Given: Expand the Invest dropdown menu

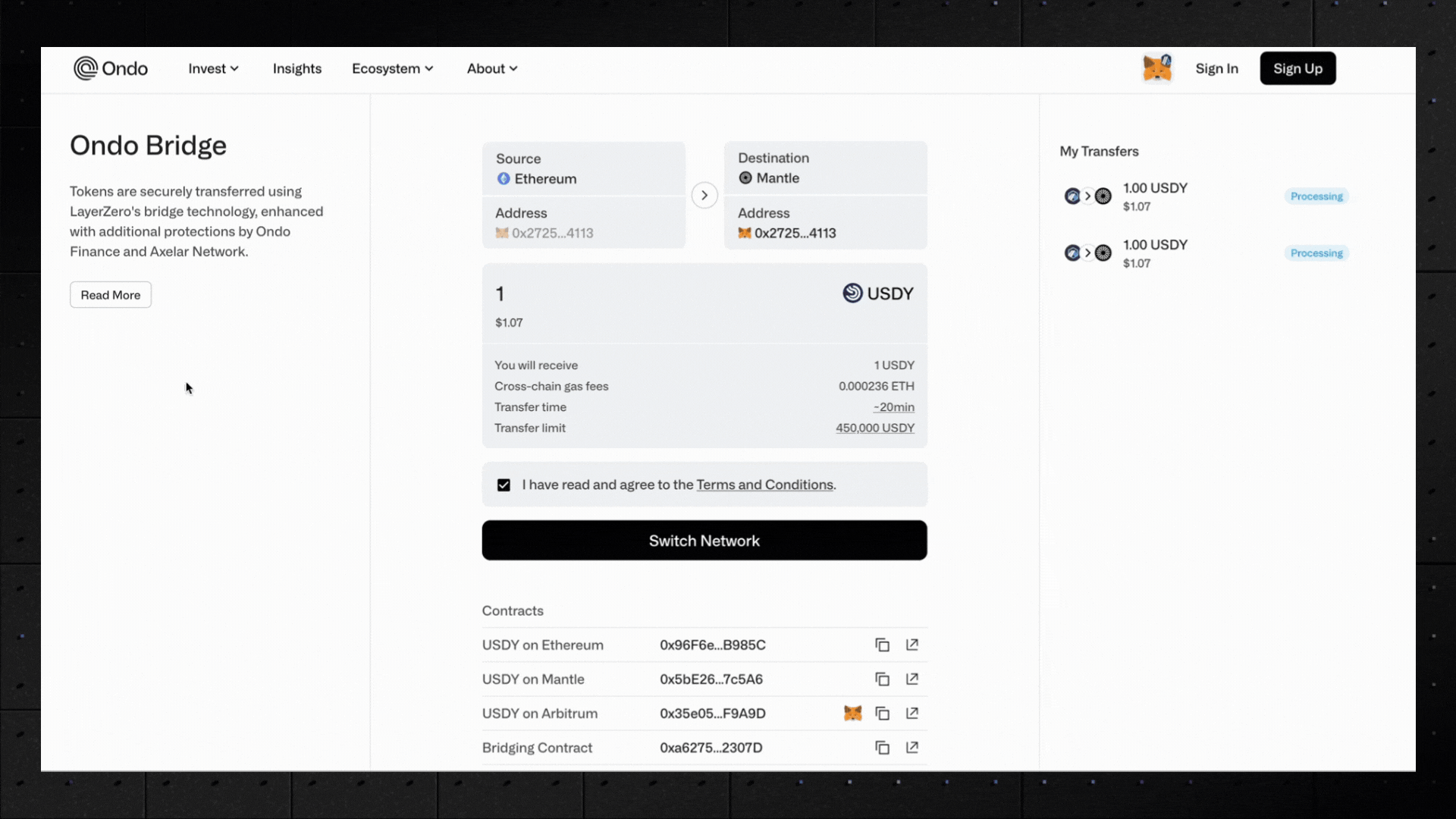Looking at the screenshot, I should pos(214,68).
